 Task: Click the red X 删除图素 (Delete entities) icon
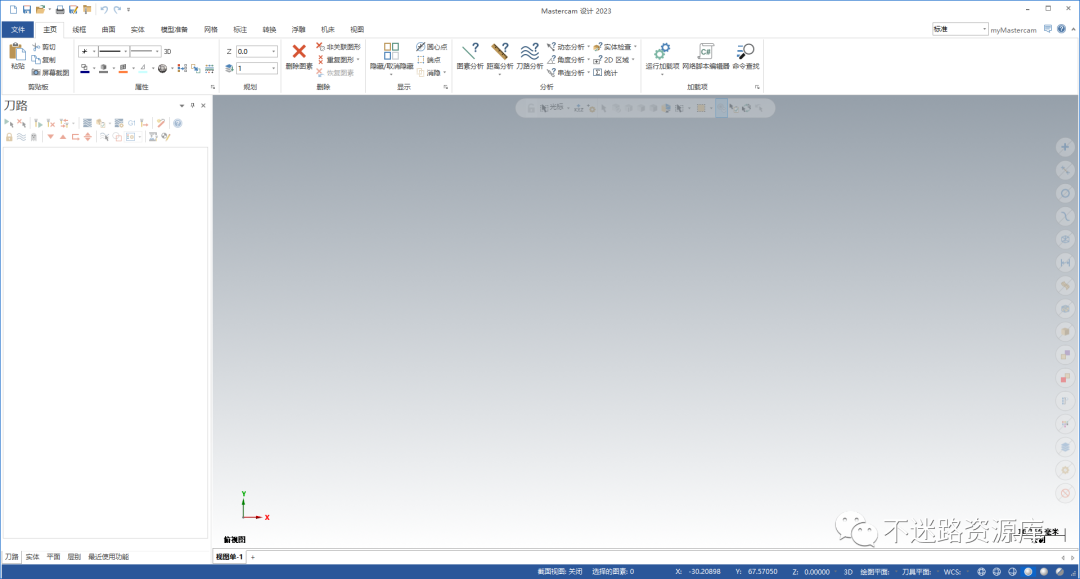tap(299, 52)
